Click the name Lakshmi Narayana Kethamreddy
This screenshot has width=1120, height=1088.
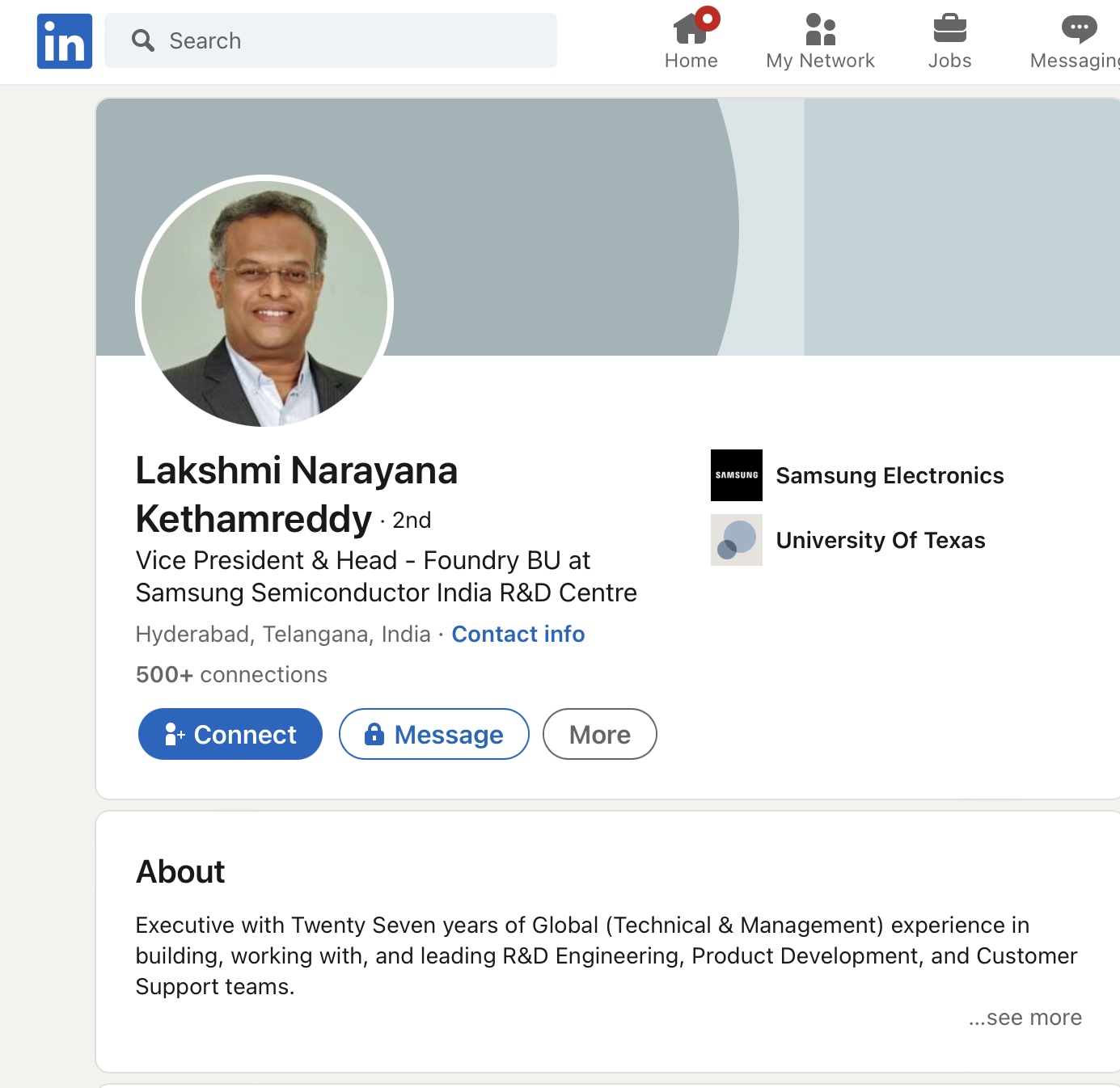coord(297,495)
